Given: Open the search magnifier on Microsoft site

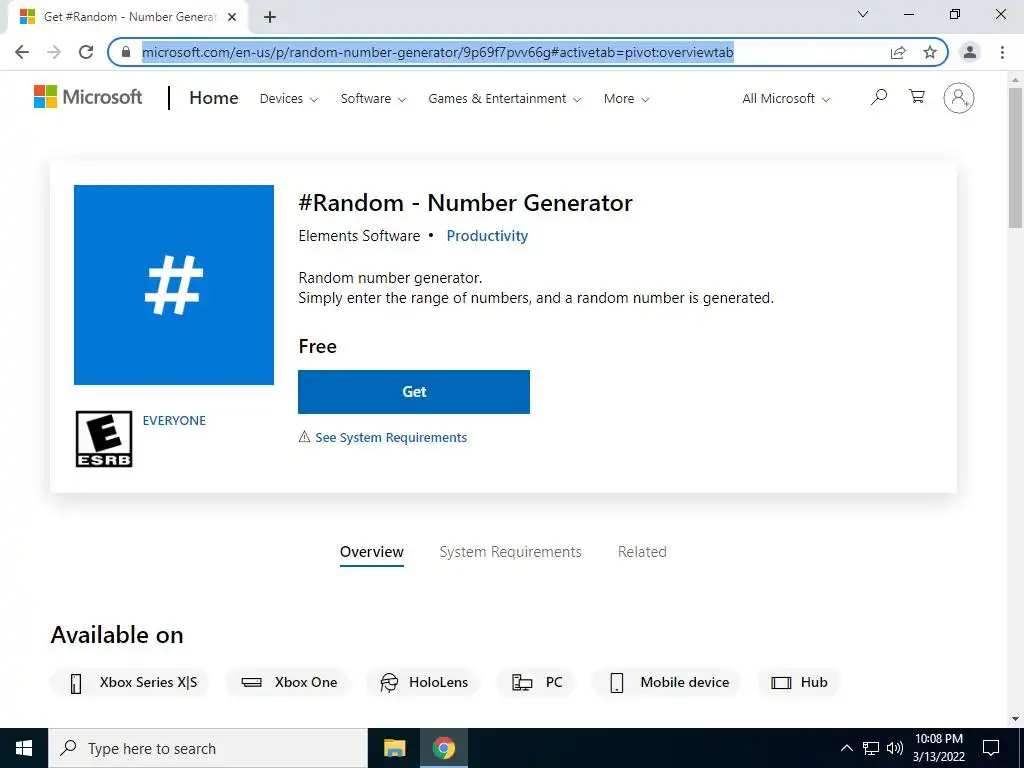Looking at the screenshot, I should click(879, 97).
